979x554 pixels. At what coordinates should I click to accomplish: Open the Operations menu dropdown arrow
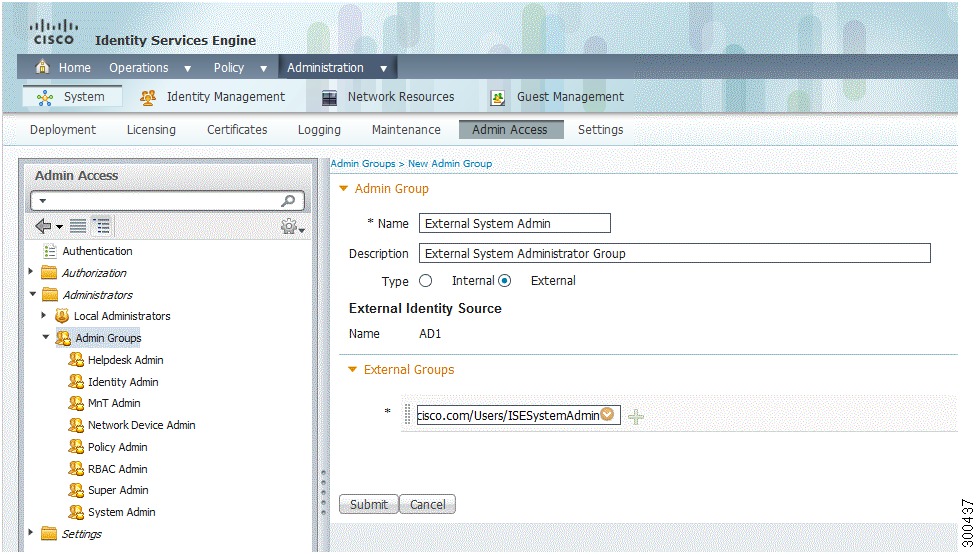click(x=187, y=69)
